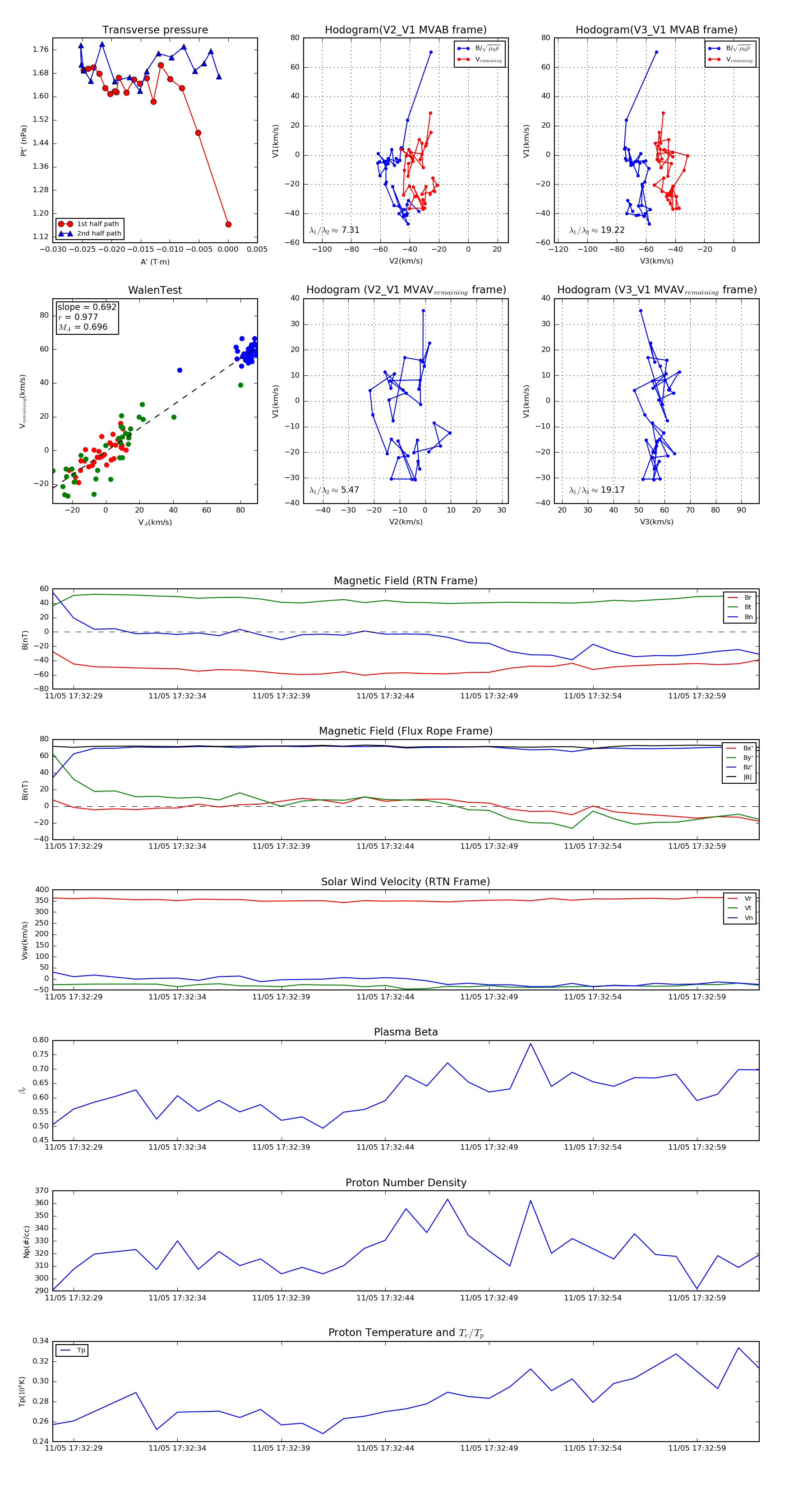Click the 'M_A = 0.696' annotation
This screenshot has width=812, height=1489.
[x=83, y=327]
